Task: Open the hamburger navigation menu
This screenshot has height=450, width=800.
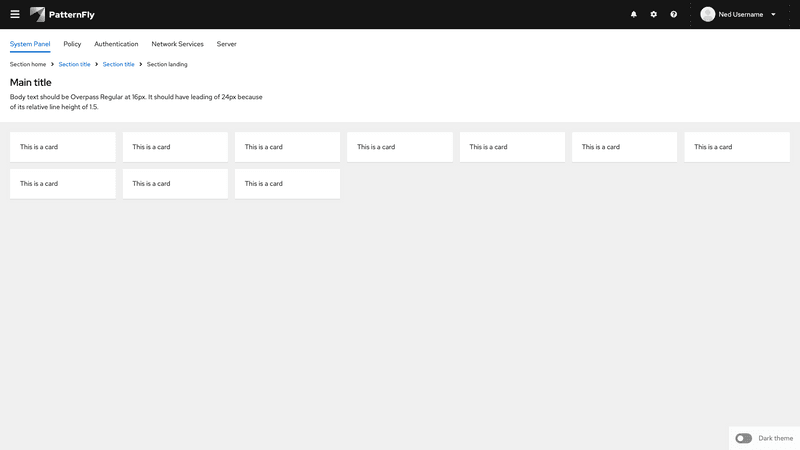Action: 15,14
